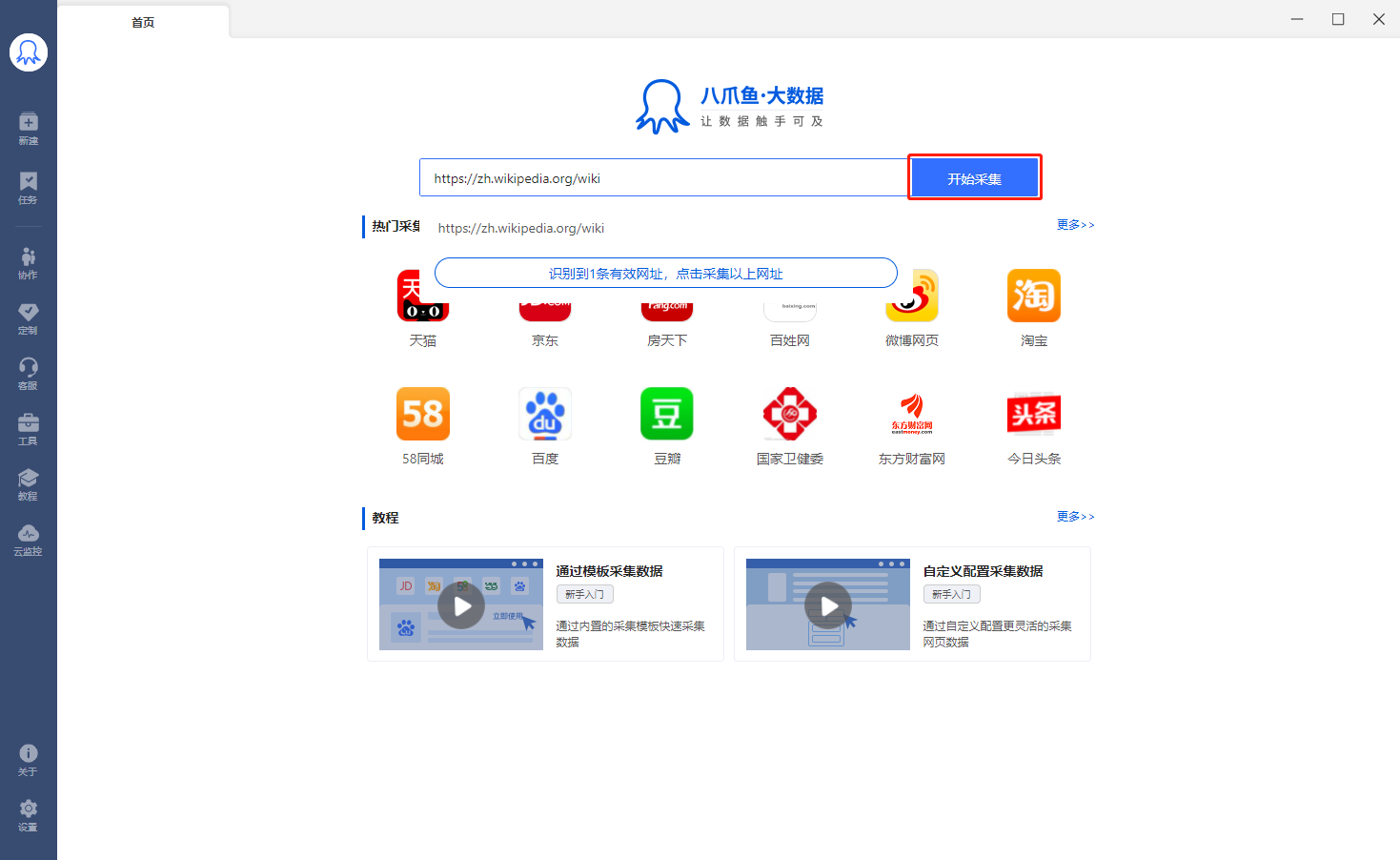Open the 通过模板采集数据 tutorial title
The image size is (1400, 860).
coord(610,571)
